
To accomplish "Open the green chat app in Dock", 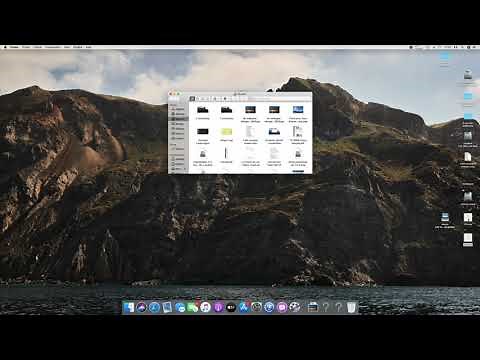I will pos(192,307).
